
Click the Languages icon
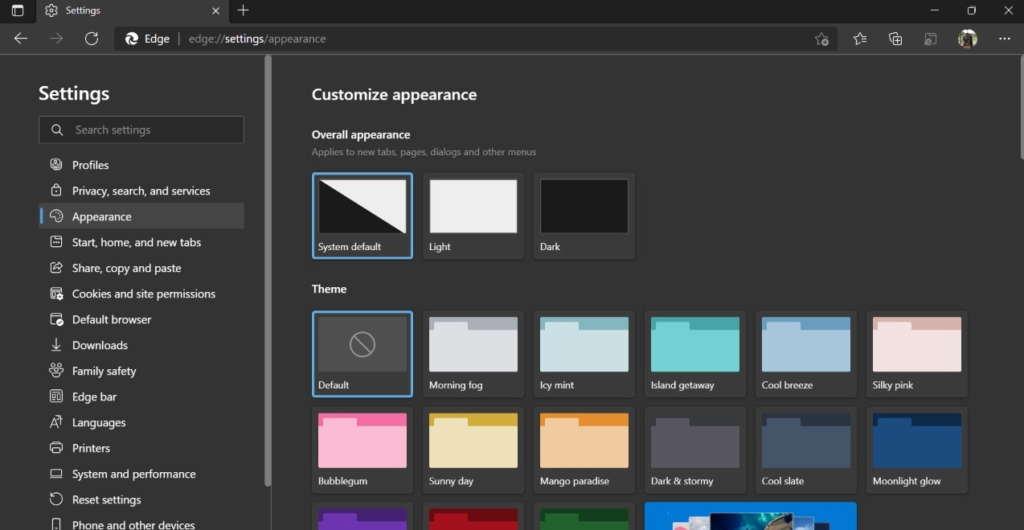(56, 422)
